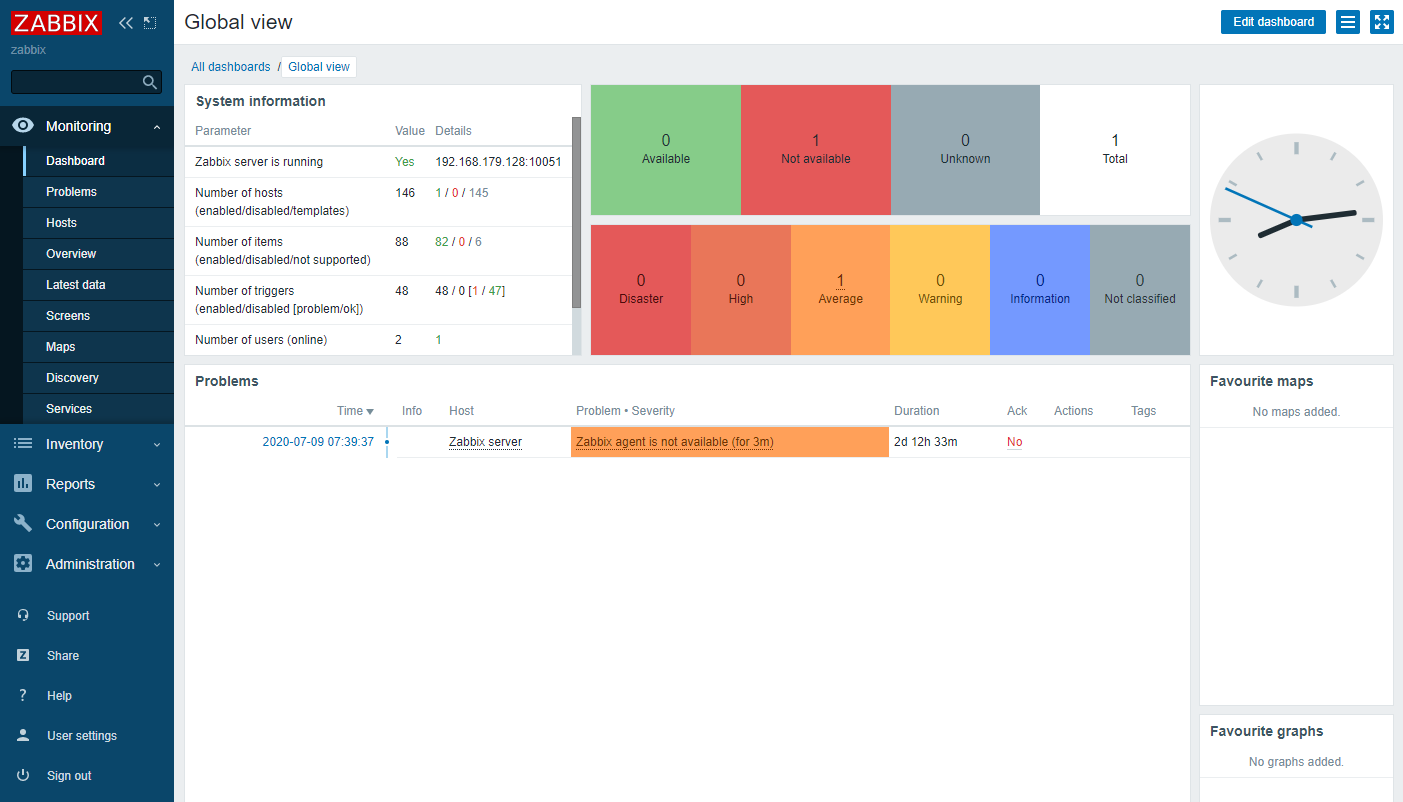Click the Help question mark icon
Viewport: 1403px width, 802px height.
click(x=23, y=695)
